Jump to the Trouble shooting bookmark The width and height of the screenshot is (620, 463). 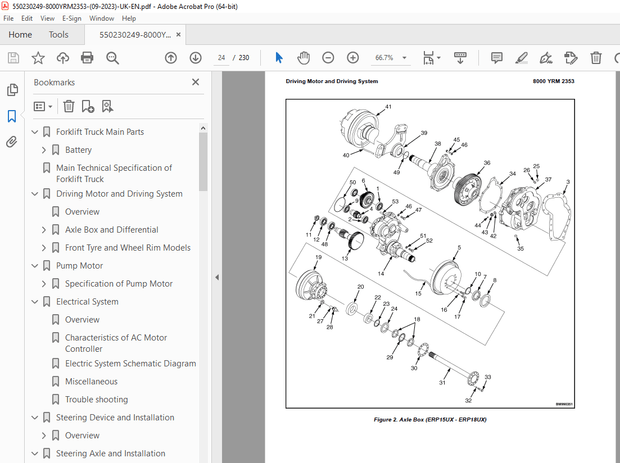pos(96,399)
